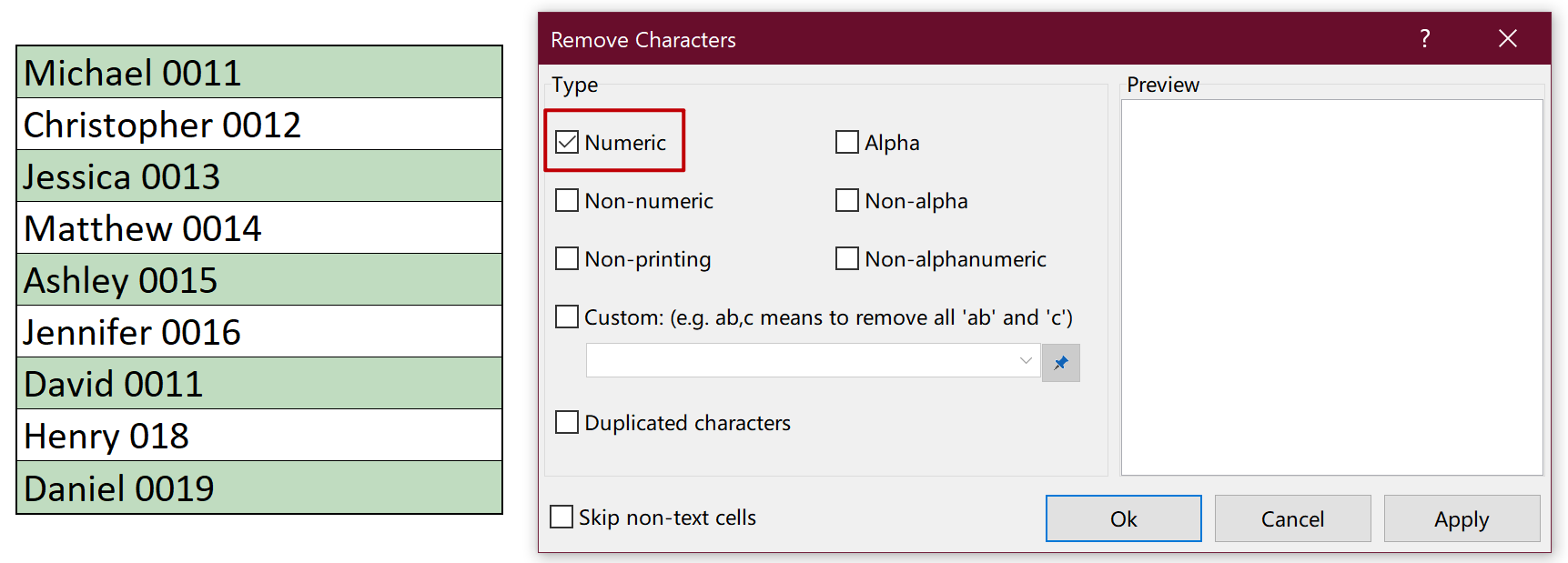This screenshot has width=1568, height=563.
Task: Click Apply to remove characters
Action: point(1462,518)
